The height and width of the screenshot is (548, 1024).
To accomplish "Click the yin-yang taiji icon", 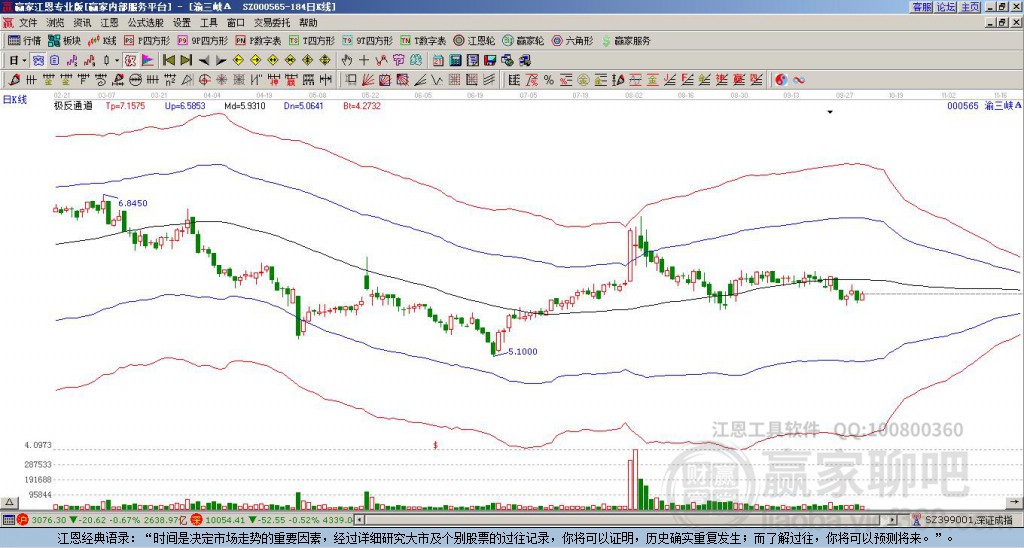I will point(781,80).
